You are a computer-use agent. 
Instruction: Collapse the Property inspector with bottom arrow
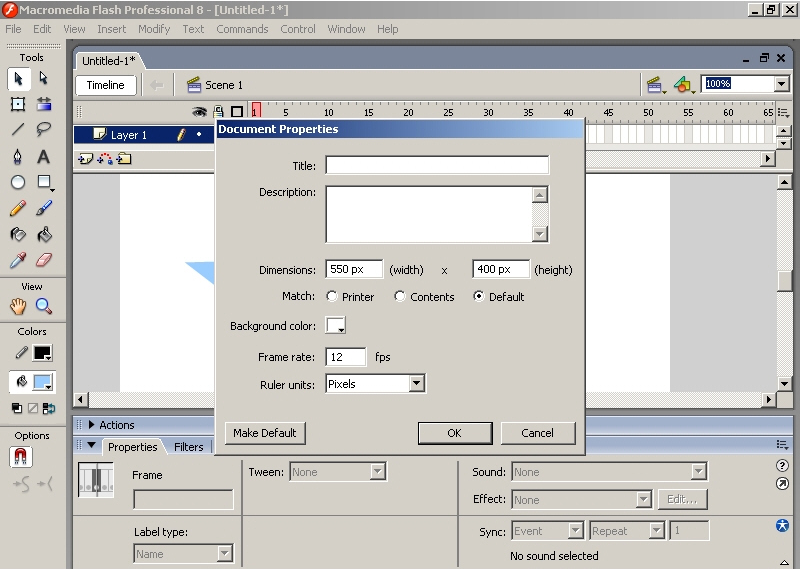coord(784,563)
